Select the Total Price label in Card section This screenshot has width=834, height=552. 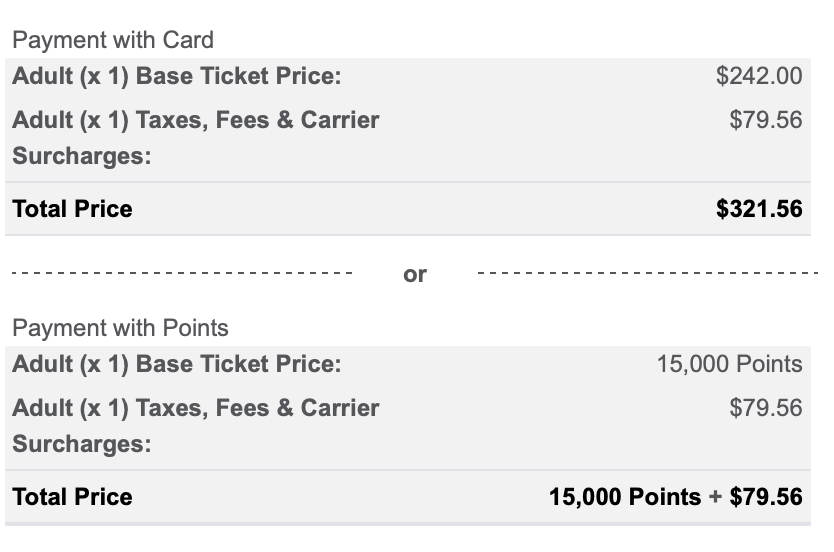(x=72, y=209)
